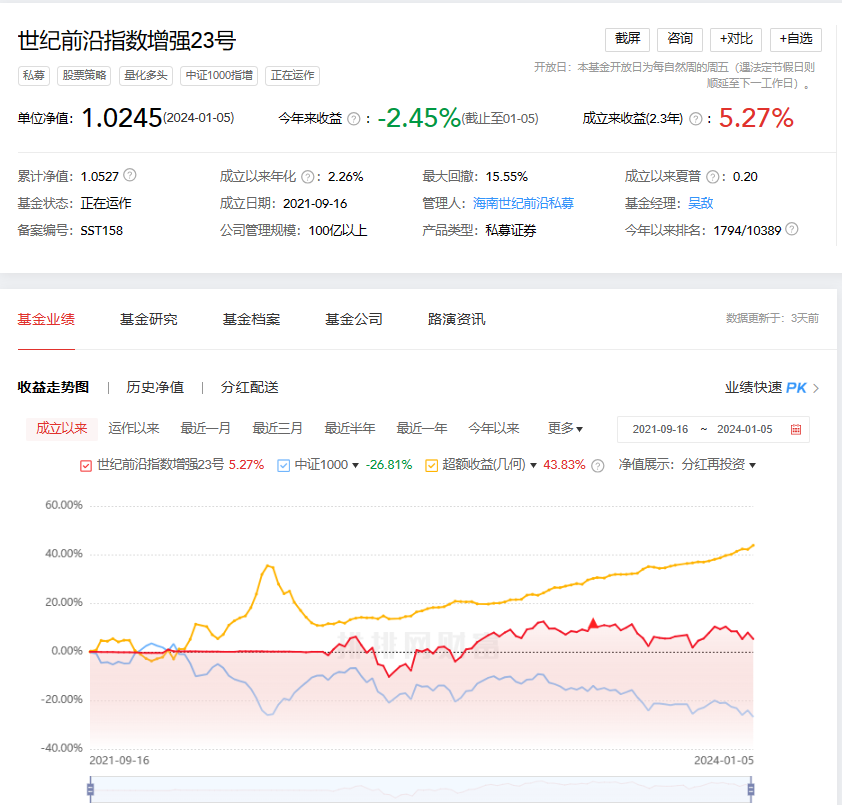Click 备案编号 value SST158
Image resolution: width=842 pixels, height=805 pixels.
(x=102, y=231)
